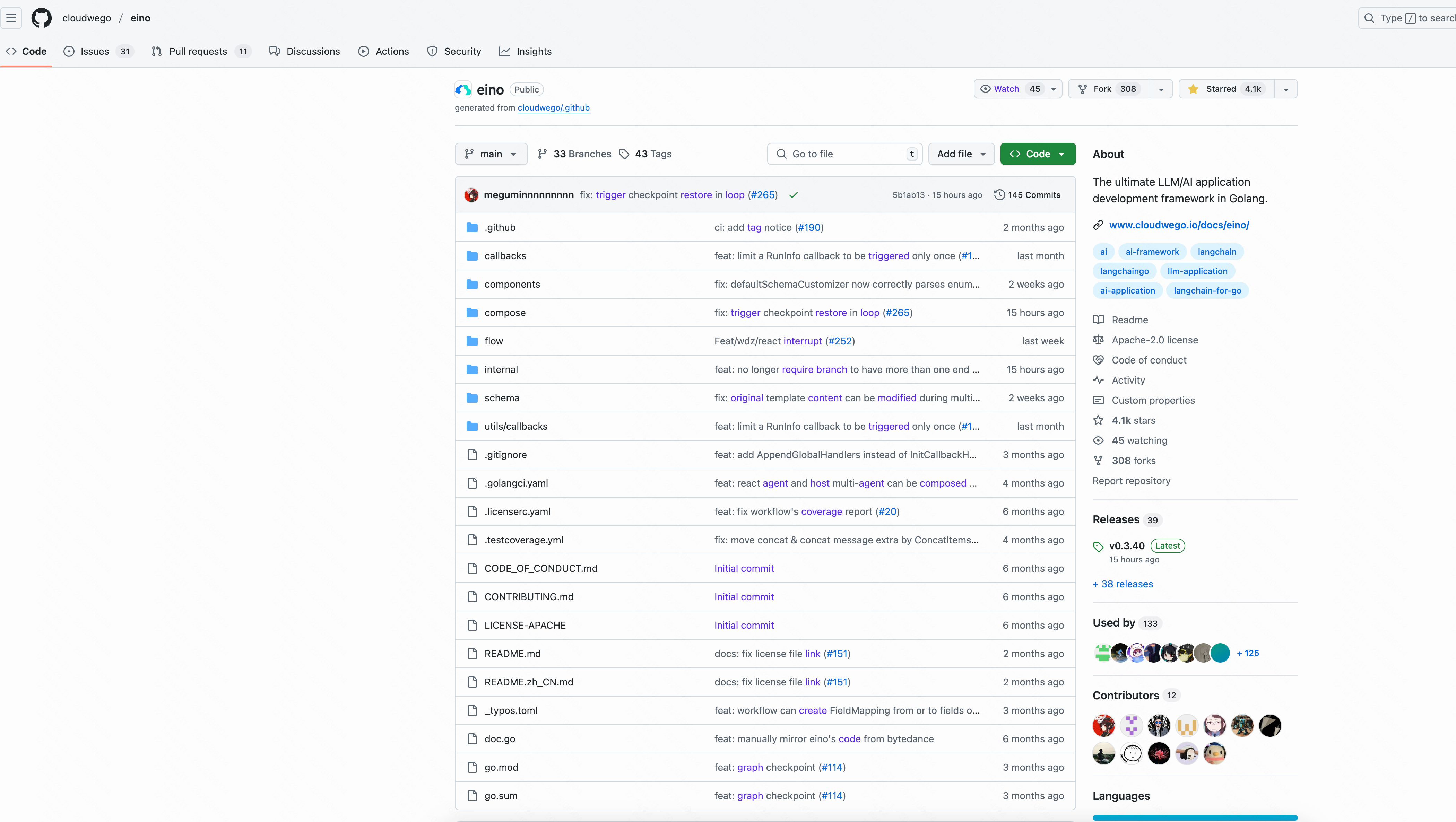Click the green Code button
Screen dimensions: 1456x822
(1037, 154)
